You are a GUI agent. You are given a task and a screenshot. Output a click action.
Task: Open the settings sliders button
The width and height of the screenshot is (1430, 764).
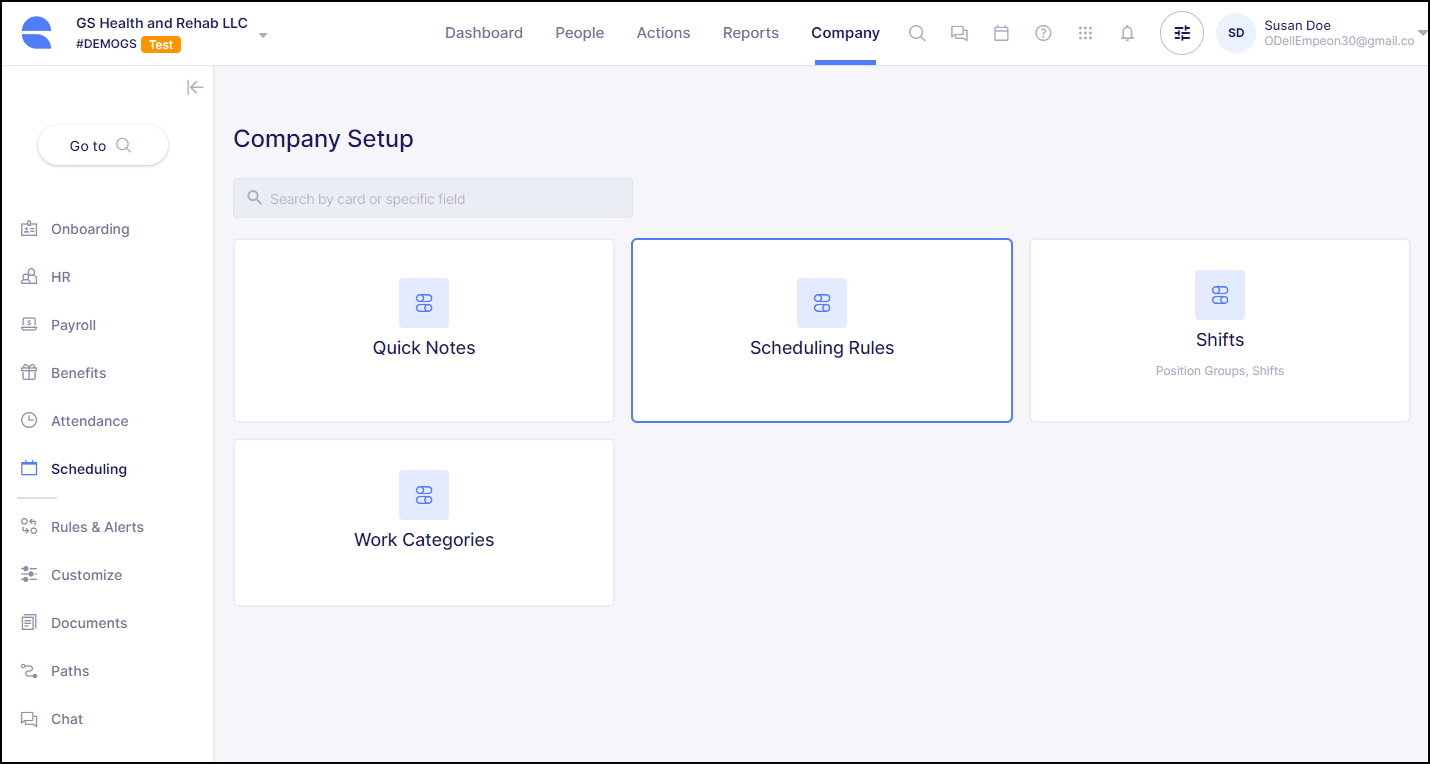click(x=1182, y=33)
